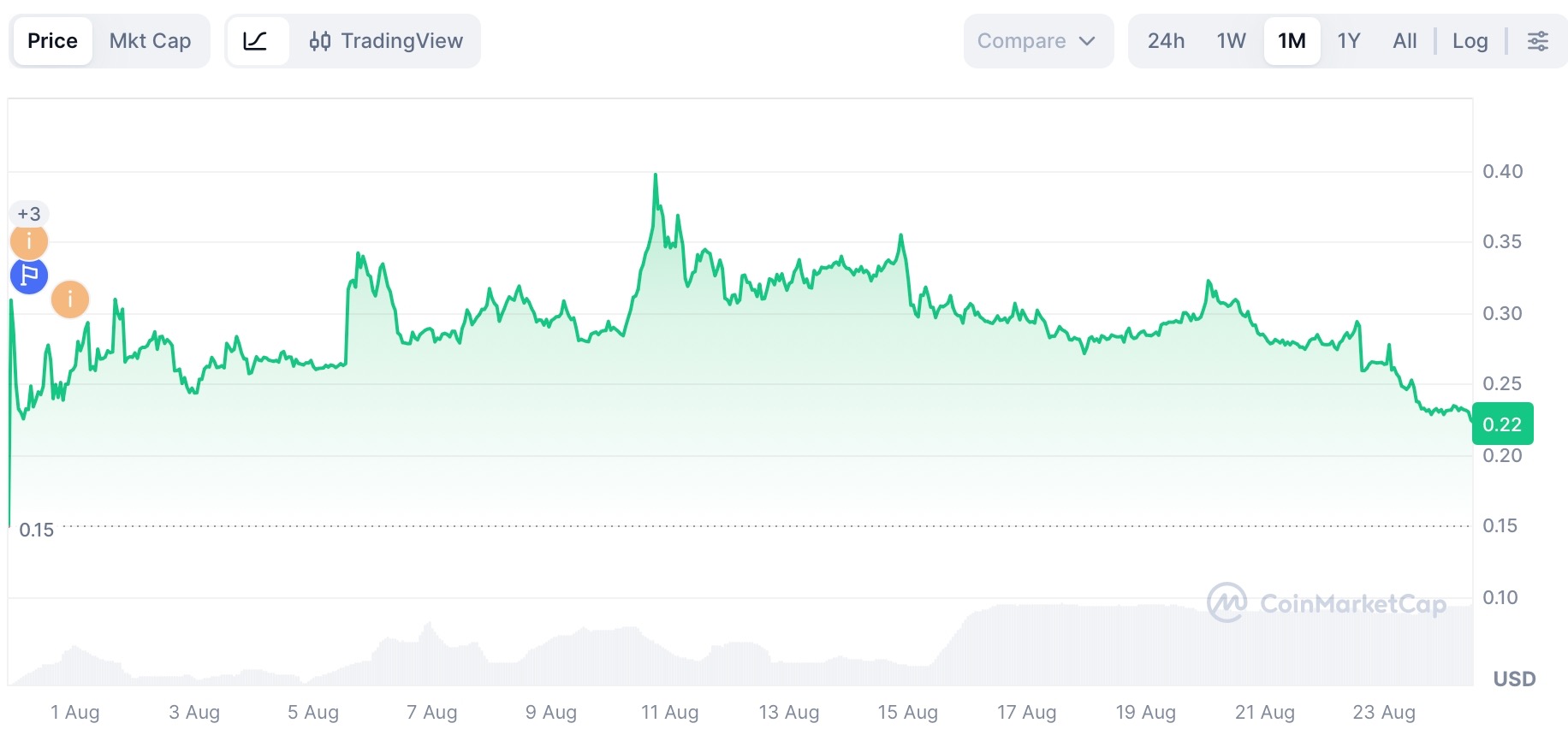Viewport: 1568px width, 741px height.
Task: Click the Compare dropdown chevron arrow
Action: point(1087,41)
